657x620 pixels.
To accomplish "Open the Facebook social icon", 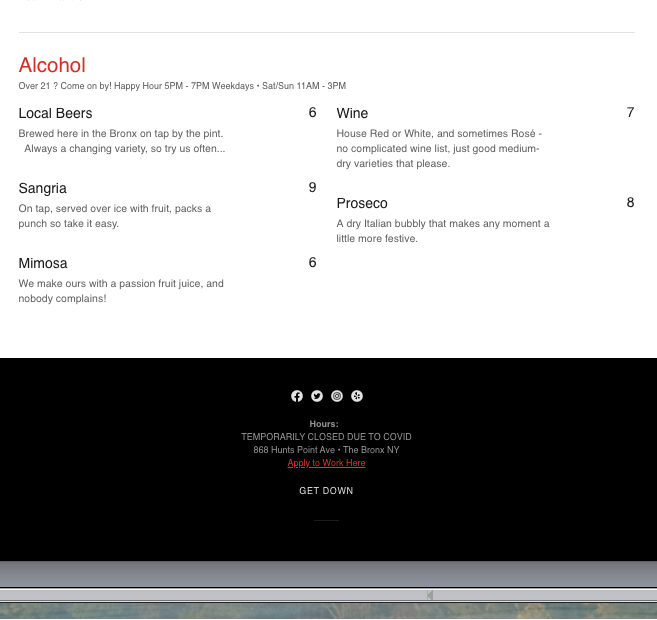I will (x=297, y=396).
